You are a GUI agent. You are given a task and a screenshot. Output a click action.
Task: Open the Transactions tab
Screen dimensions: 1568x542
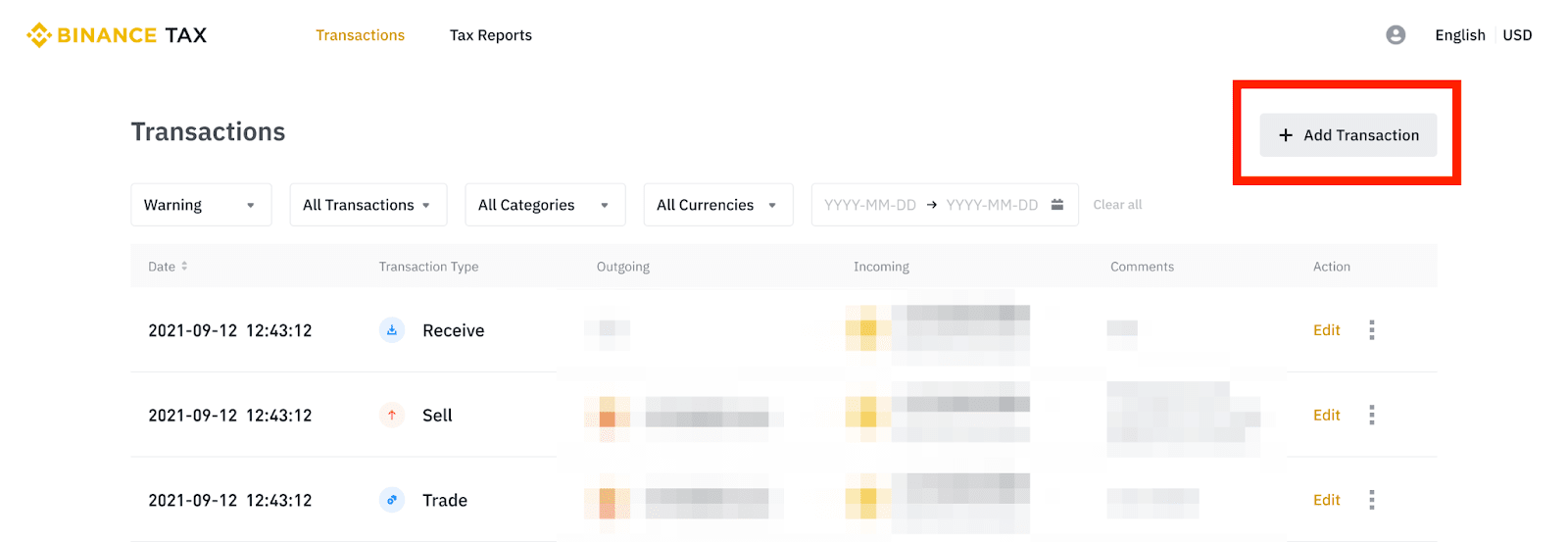tap(360, 35)
